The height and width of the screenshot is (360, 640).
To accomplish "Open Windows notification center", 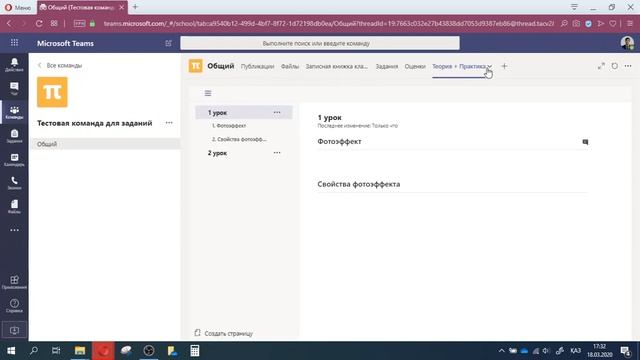I will 625,351.
